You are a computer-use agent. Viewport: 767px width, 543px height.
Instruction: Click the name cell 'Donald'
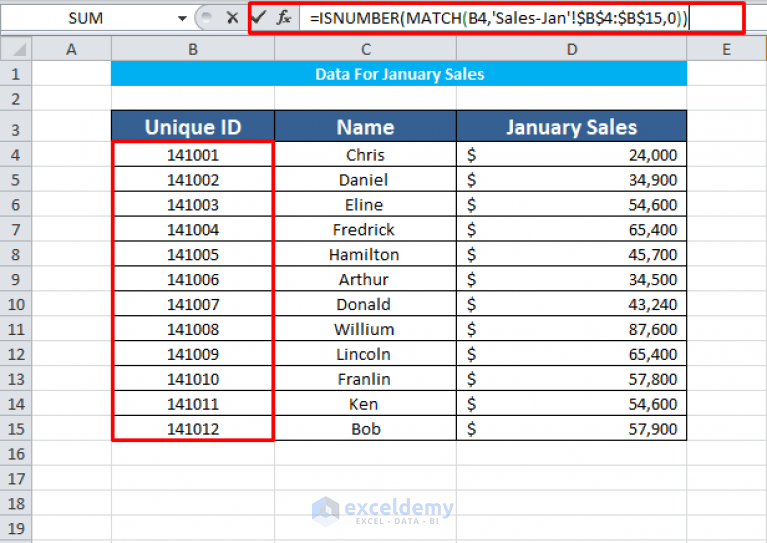pyautogui.click(x=365, y=304)
